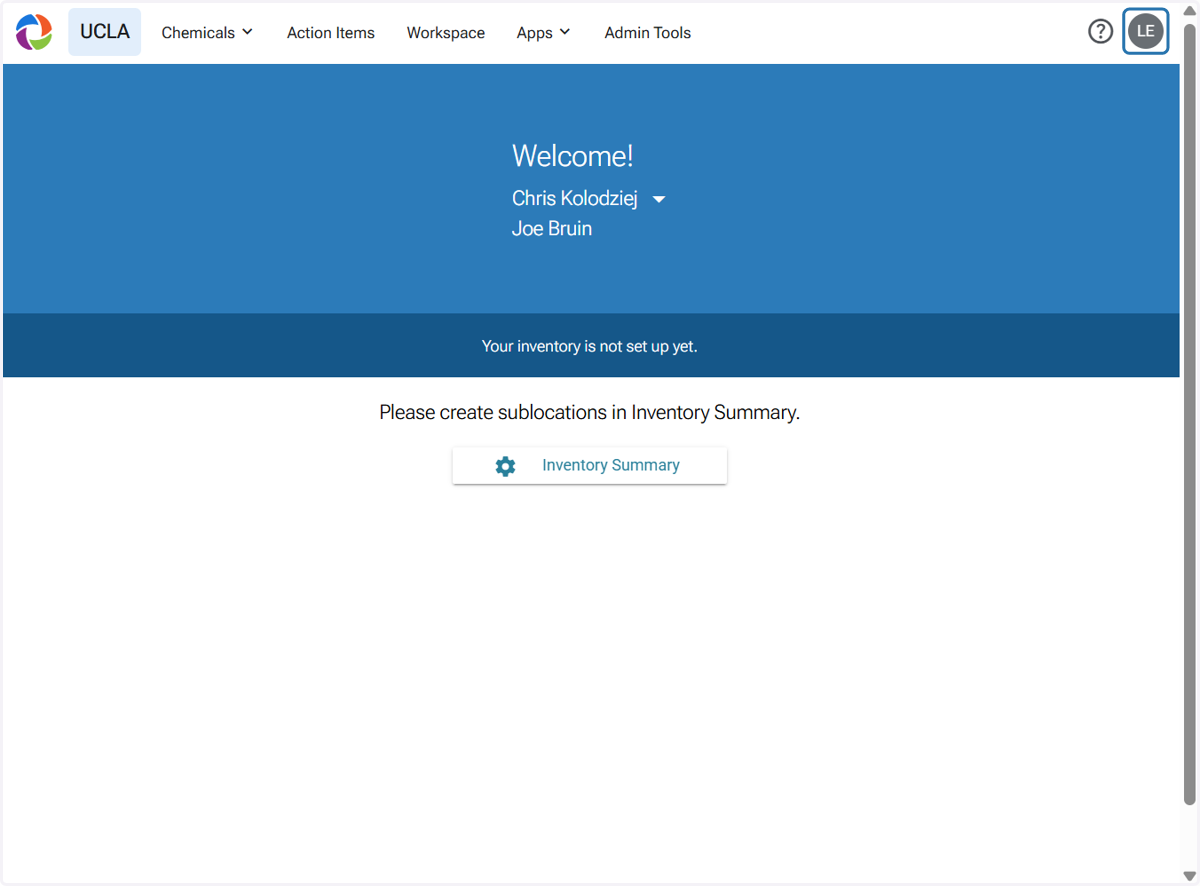Click the scrollbar down arrow
The height and width of the screenshot is (886, 1200).
(x=1189, y=876)
